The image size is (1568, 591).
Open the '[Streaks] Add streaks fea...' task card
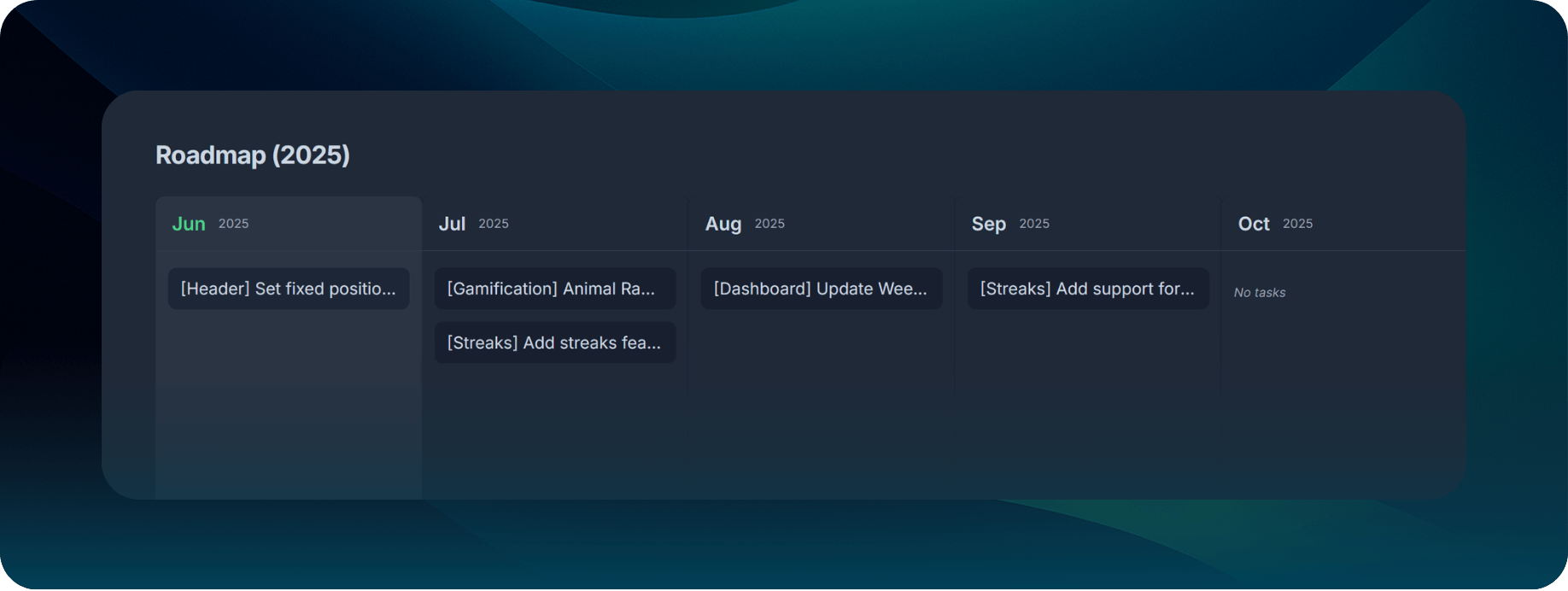pos(555,342)
